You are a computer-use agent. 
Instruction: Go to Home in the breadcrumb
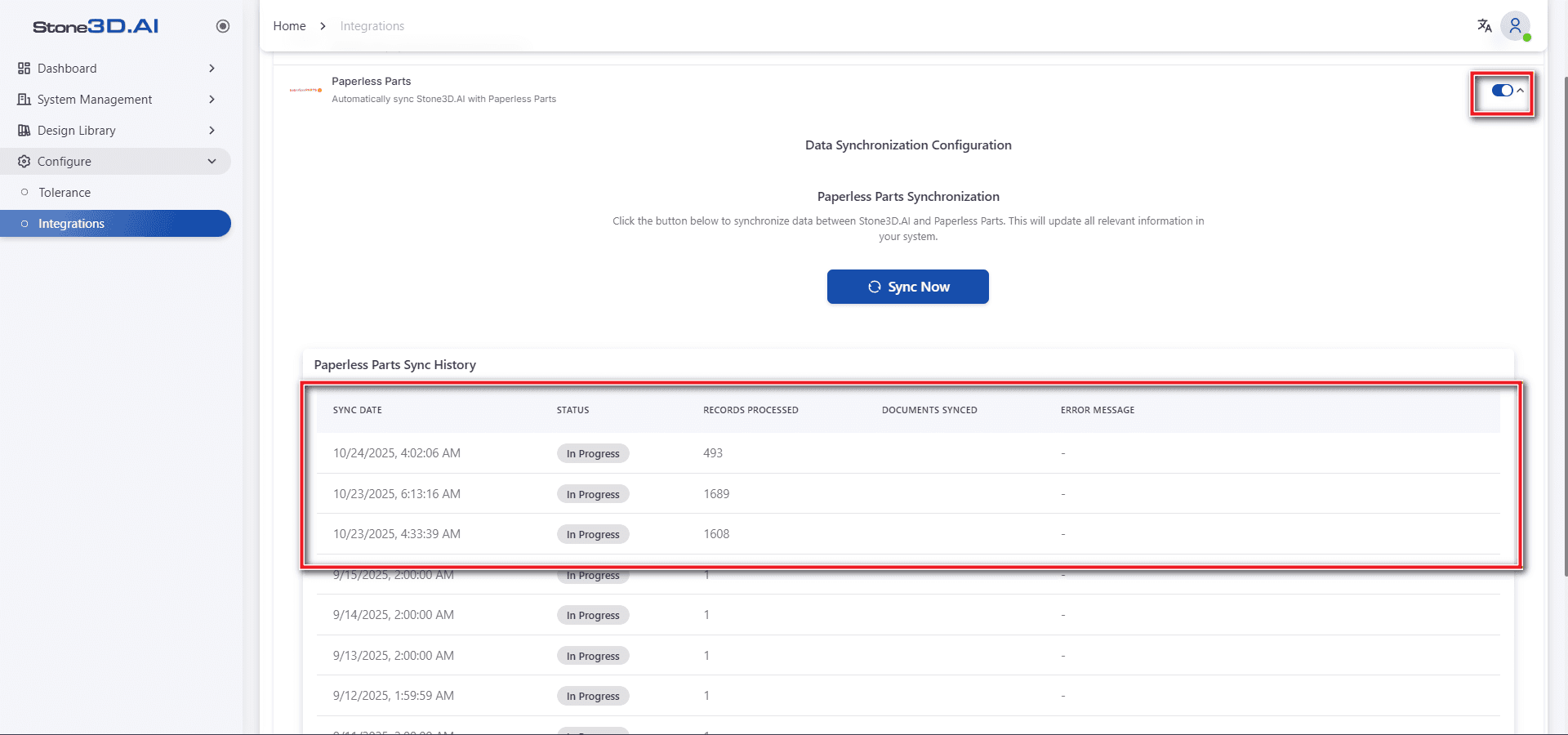pos(289,26)
